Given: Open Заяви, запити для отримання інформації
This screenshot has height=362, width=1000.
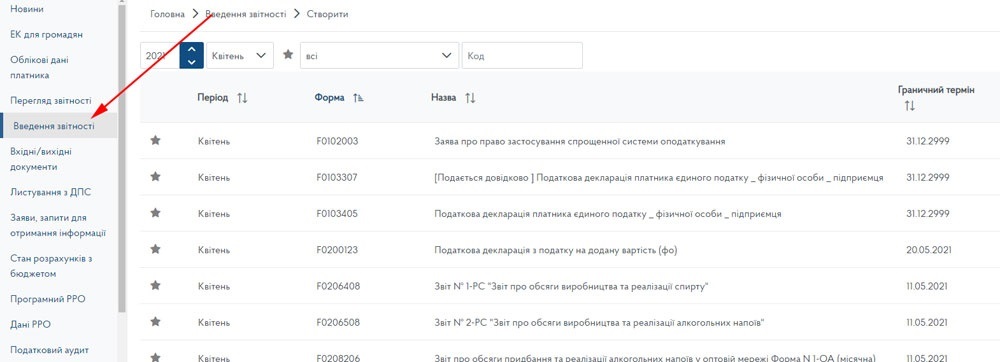Looking at the screenshot, I should pos(58,226).
